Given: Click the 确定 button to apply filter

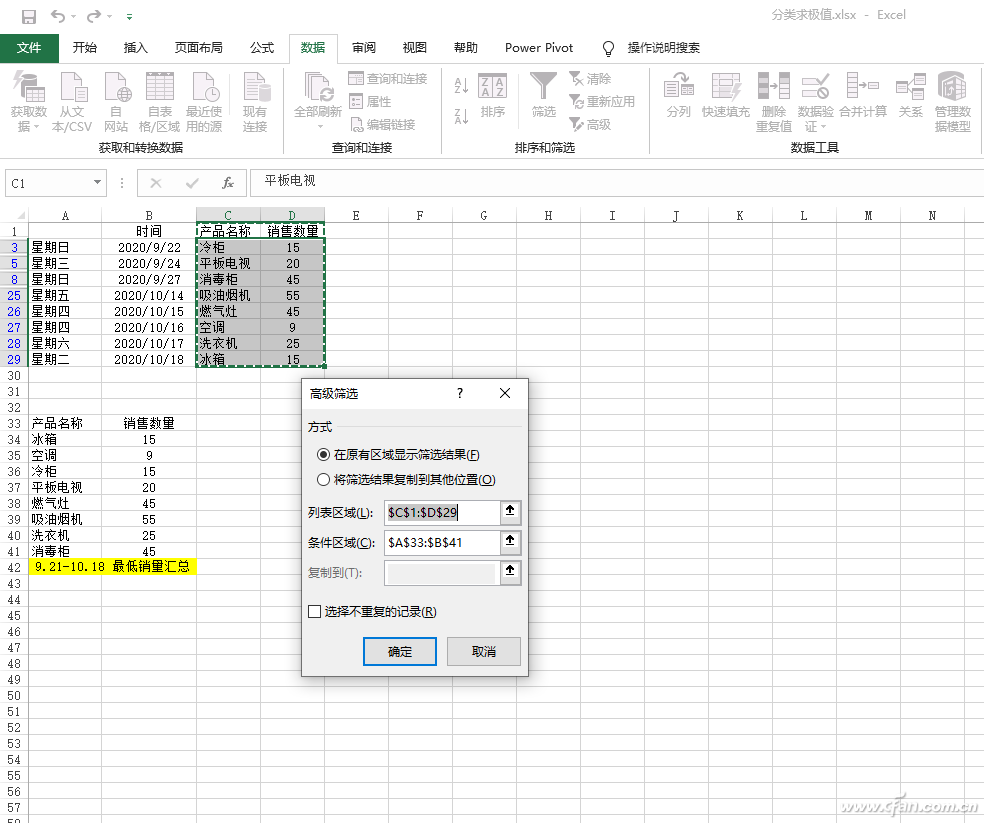Looking at the screenshot, I should 399,651.
